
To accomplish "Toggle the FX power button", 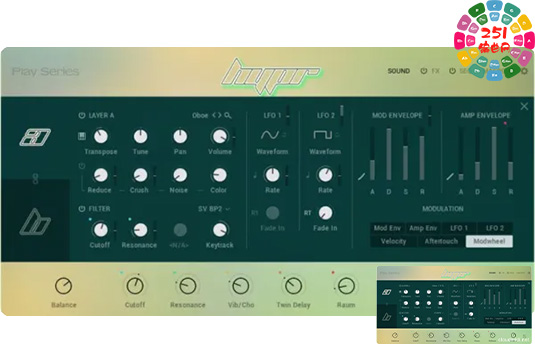I will pos(423,71).
